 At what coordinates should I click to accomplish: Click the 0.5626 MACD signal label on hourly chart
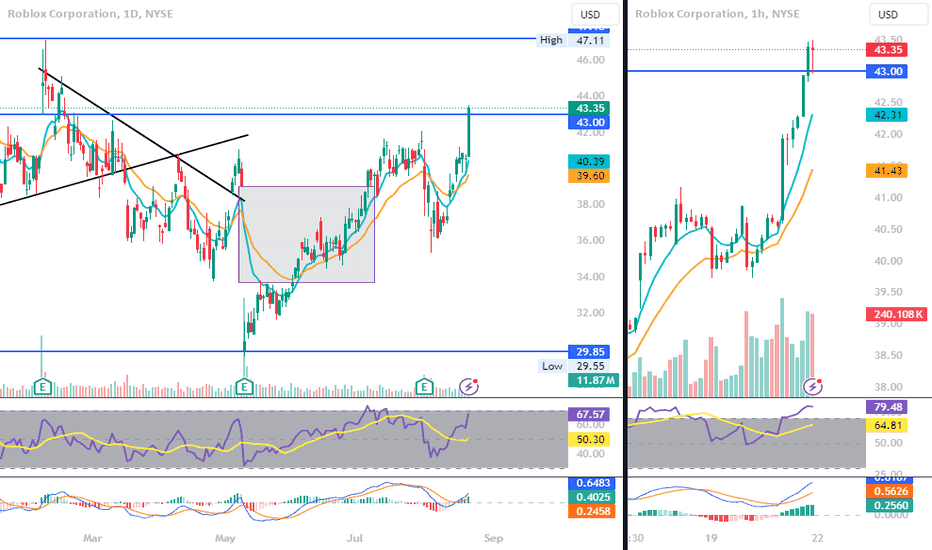click(x=890, y=491)
